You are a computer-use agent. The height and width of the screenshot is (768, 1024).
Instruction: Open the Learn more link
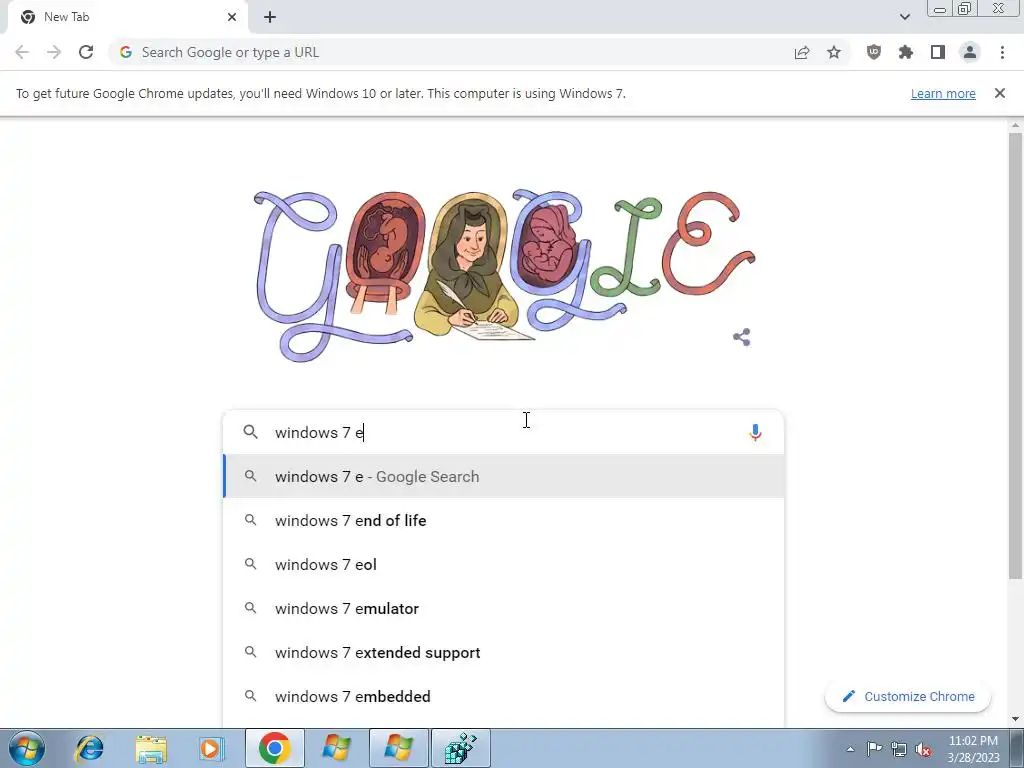[x=943, y=93]
